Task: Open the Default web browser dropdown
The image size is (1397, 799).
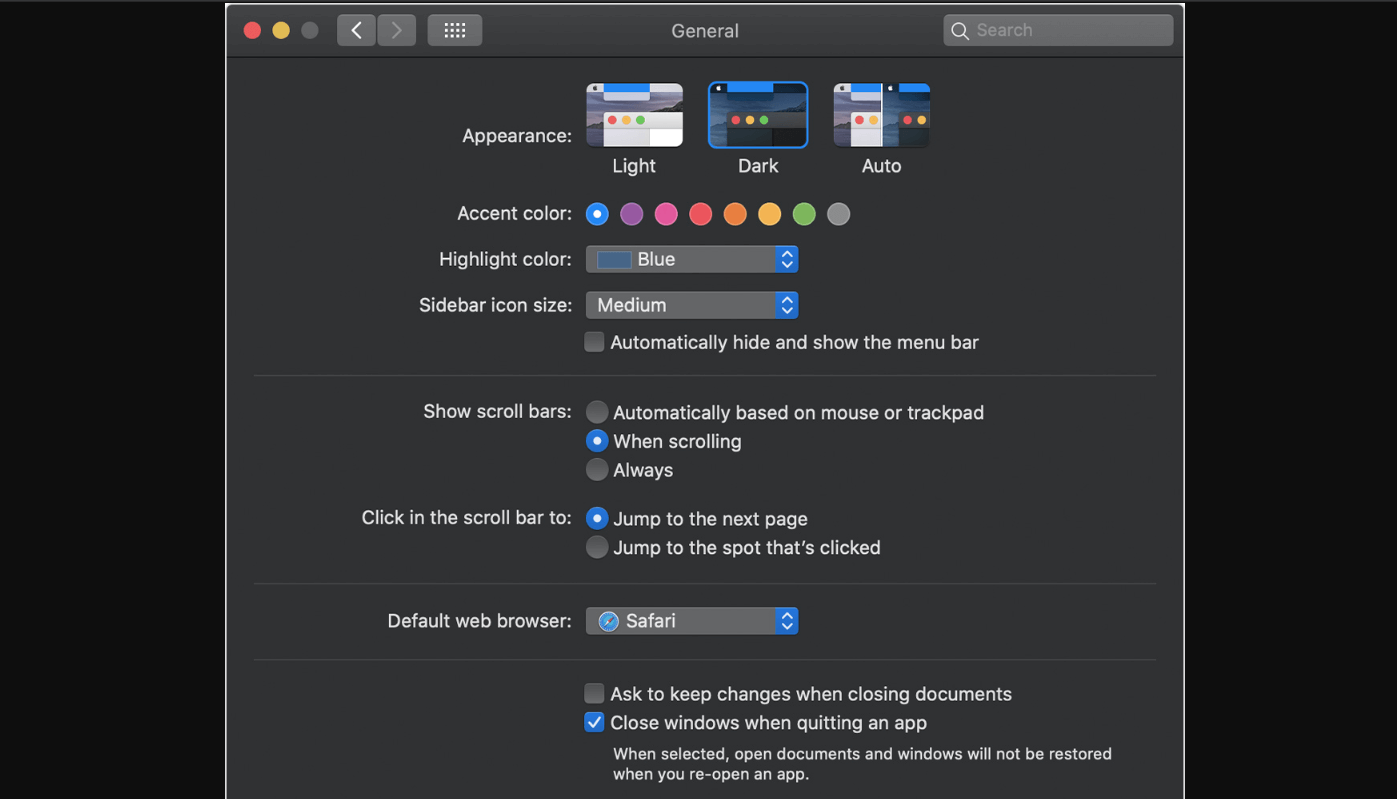Action: point(786,620)
